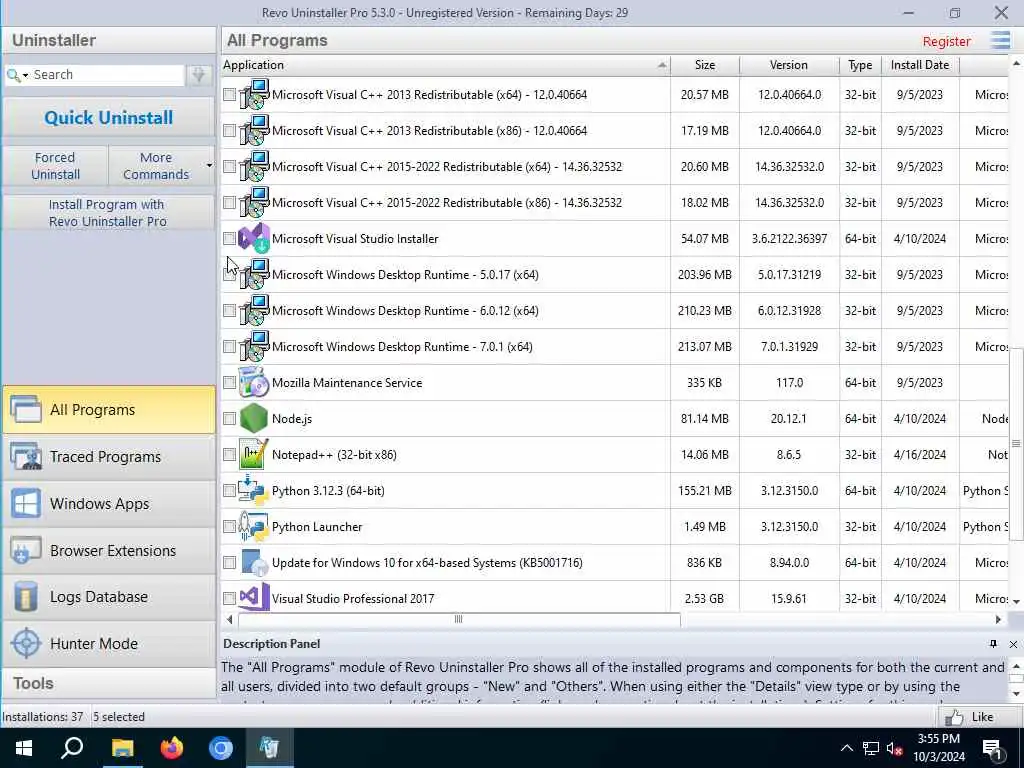The width and height of the screenshot is (1024, 768).
Task: Click the Microsoft Visual Studio Installer icon
Action: [253, 238]
